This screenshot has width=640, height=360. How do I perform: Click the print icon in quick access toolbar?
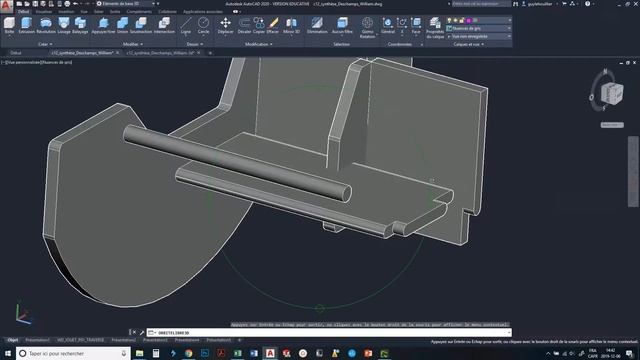pos(67,4)
